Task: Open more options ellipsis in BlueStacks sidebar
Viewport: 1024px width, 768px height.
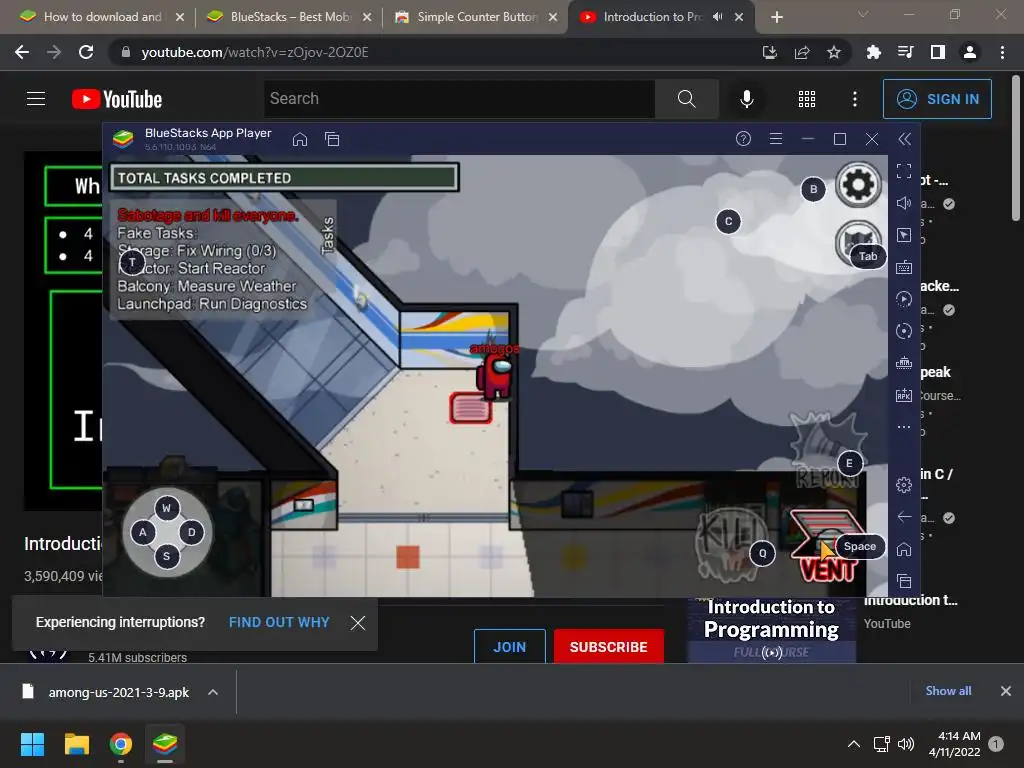Action: 904,427
